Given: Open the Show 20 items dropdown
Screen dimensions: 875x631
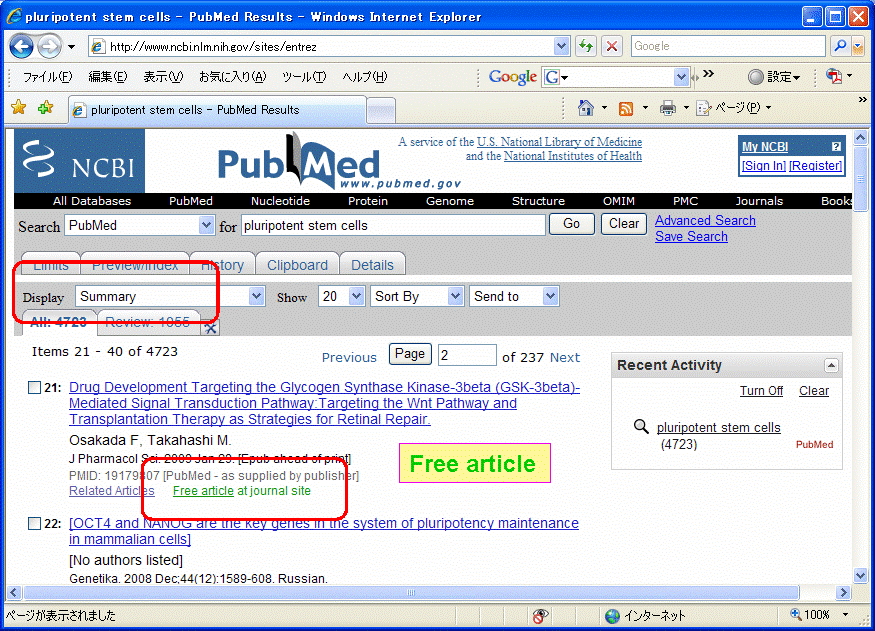Looking at the screenshot, I should (x=356, y=296).
